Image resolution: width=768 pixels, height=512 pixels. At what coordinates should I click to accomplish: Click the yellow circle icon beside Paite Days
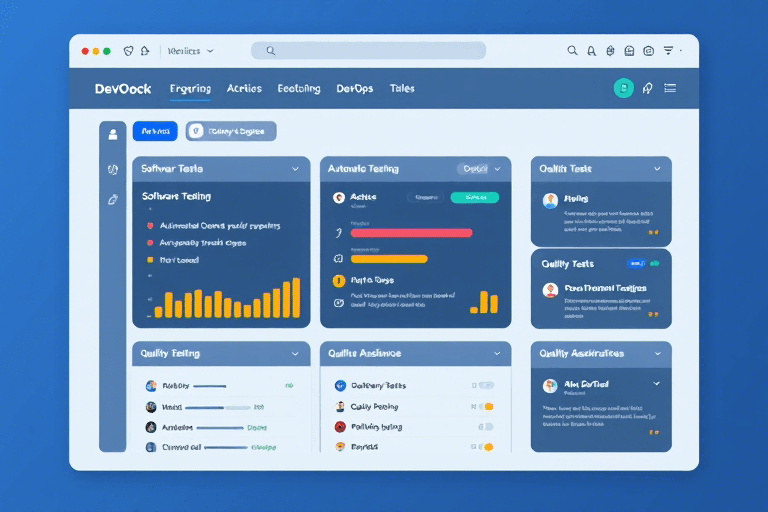coord(339,280)
